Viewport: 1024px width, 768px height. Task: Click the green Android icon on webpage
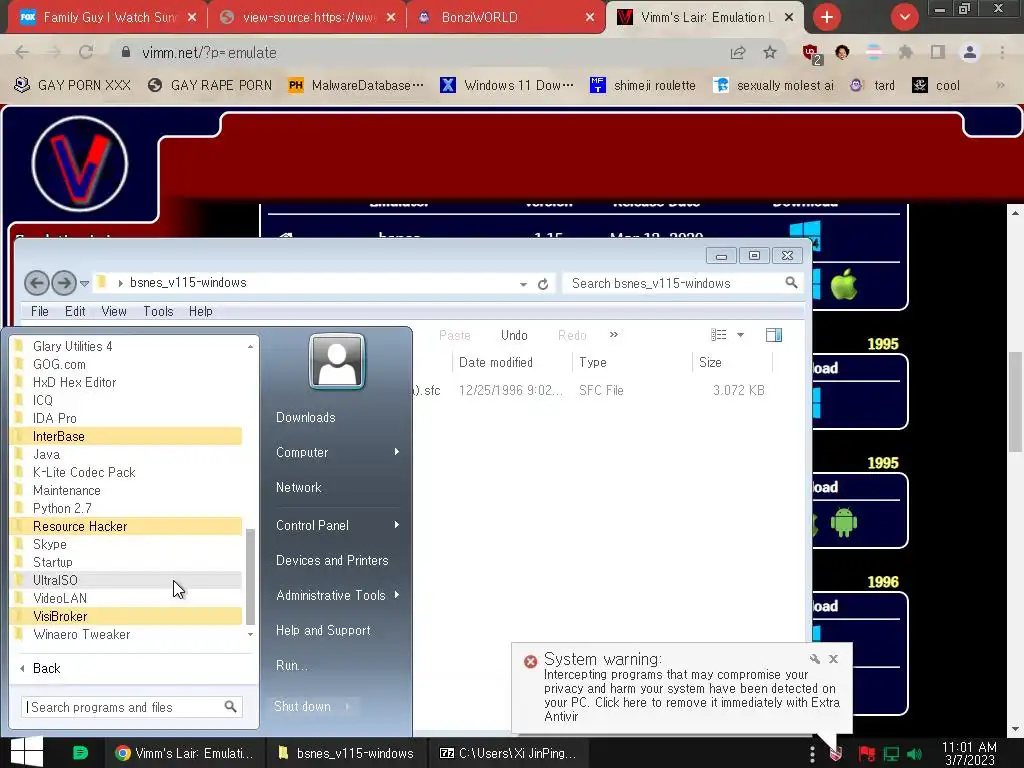pos(844,522)
